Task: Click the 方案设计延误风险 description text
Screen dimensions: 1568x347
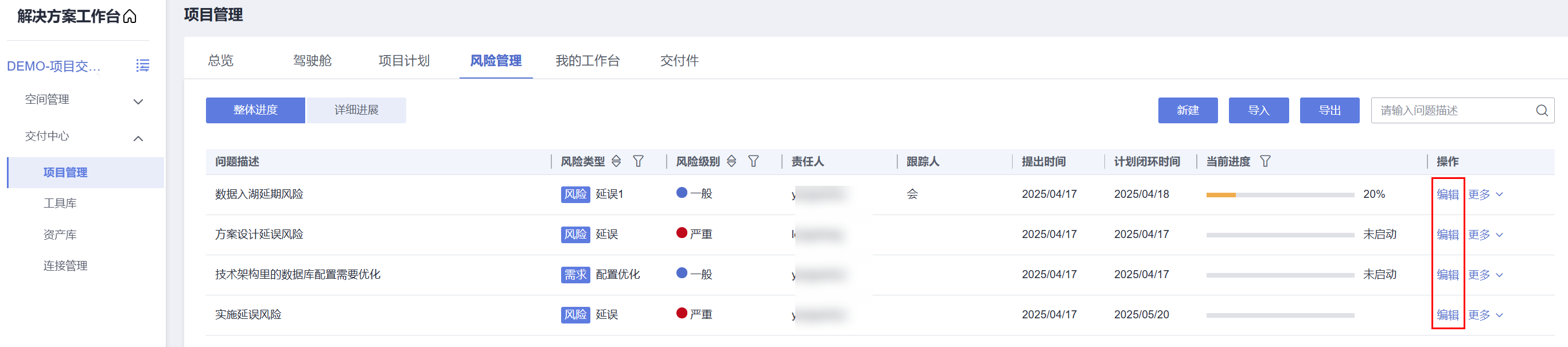Action: pyautogui.click(x=259, y=235)
